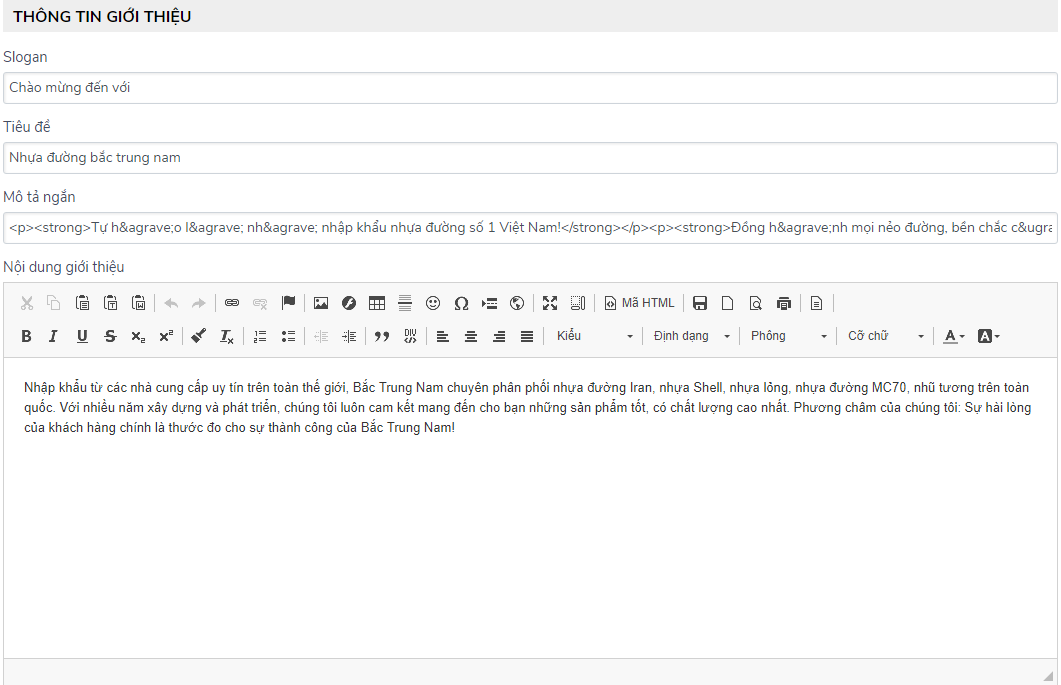Screen dimensions: 1061x685
Task: Toggle underline formatting
Action: 82,336
